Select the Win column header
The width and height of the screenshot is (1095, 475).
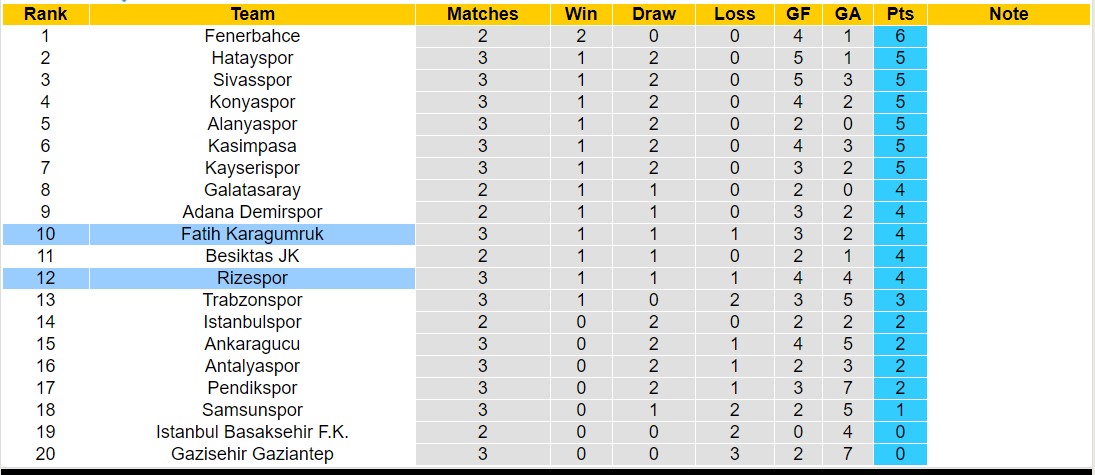(x=580, y=14)
